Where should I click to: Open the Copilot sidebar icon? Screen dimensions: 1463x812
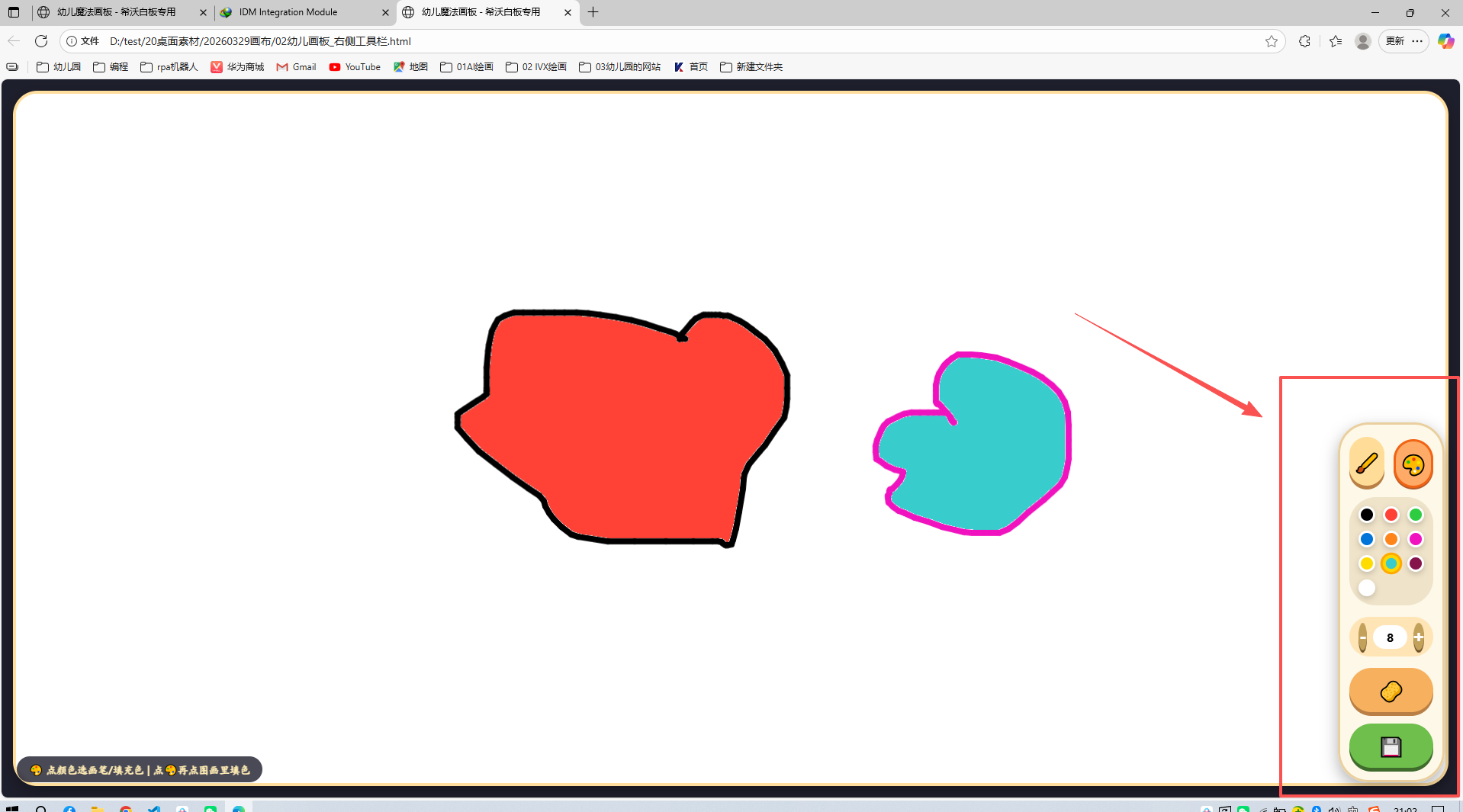[x=1445, y=41]
